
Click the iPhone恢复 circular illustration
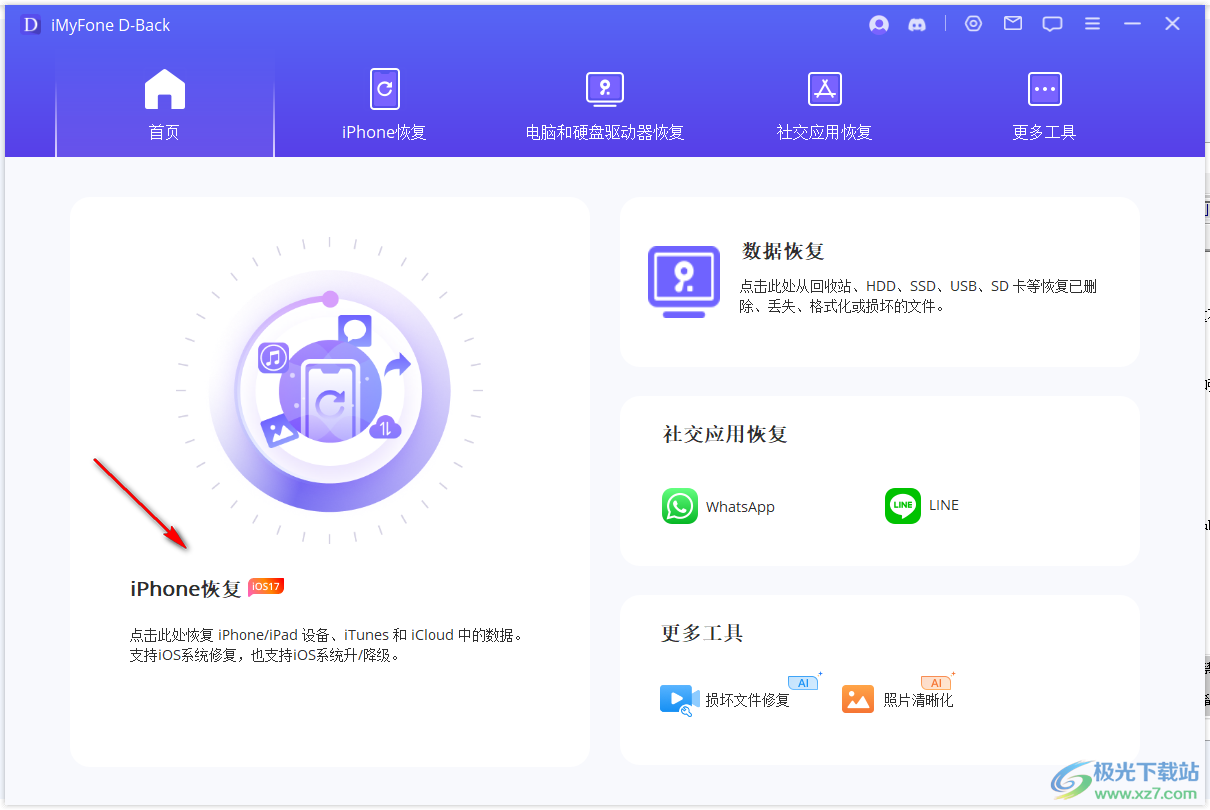pos(330,390)
